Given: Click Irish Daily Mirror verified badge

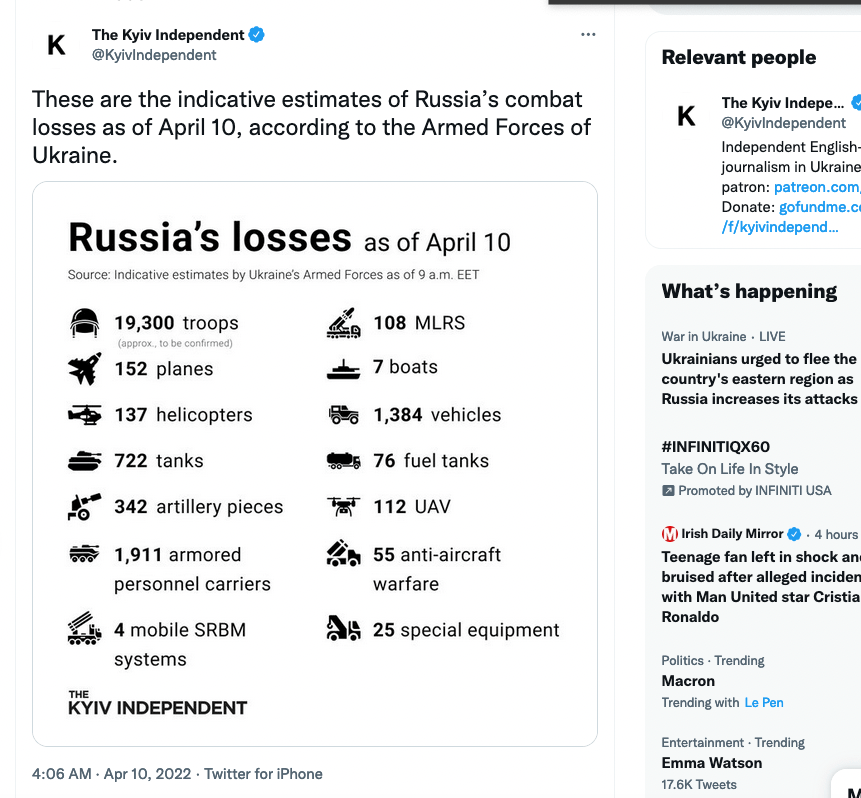Looking at the screenshot, I should point(795,534).
